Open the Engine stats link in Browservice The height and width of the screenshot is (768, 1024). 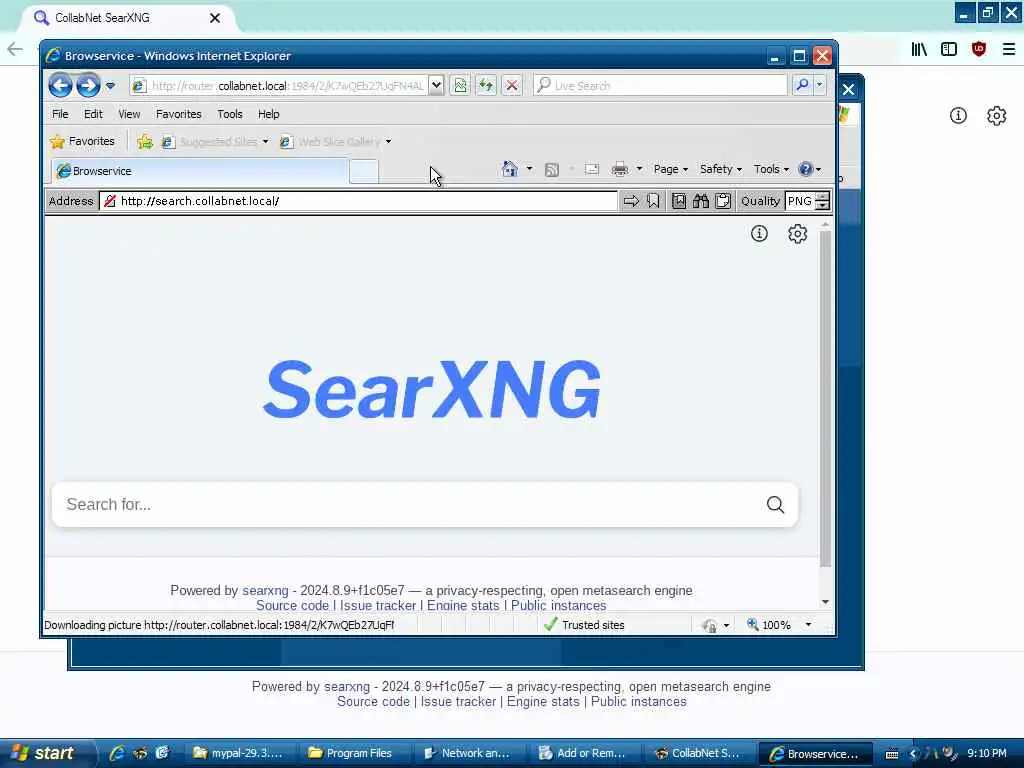coord(463,605)
